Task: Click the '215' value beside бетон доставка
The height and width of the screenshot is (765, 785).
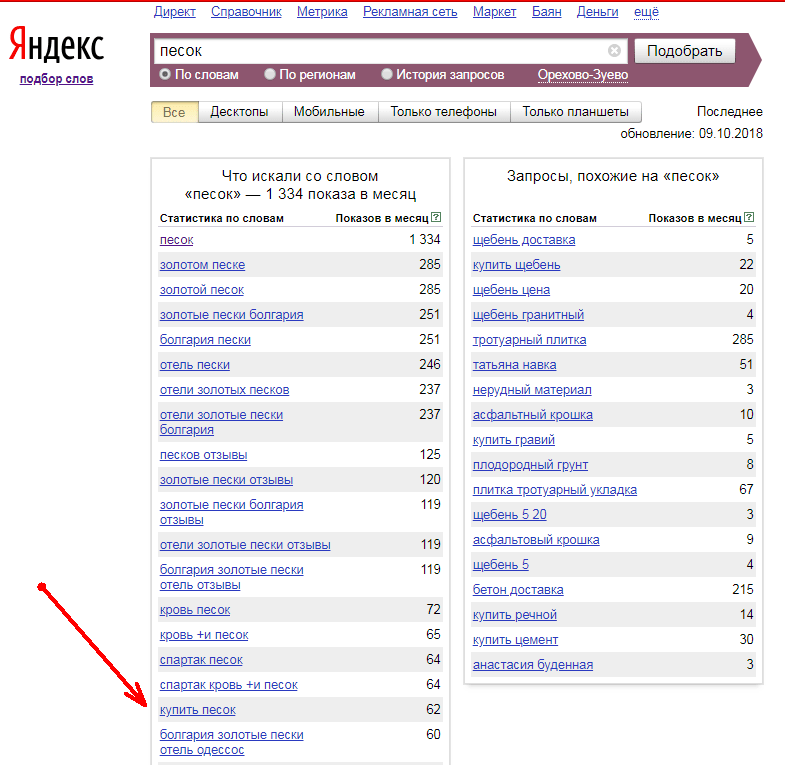Action: pyautogui.click(x=742, y=589)
